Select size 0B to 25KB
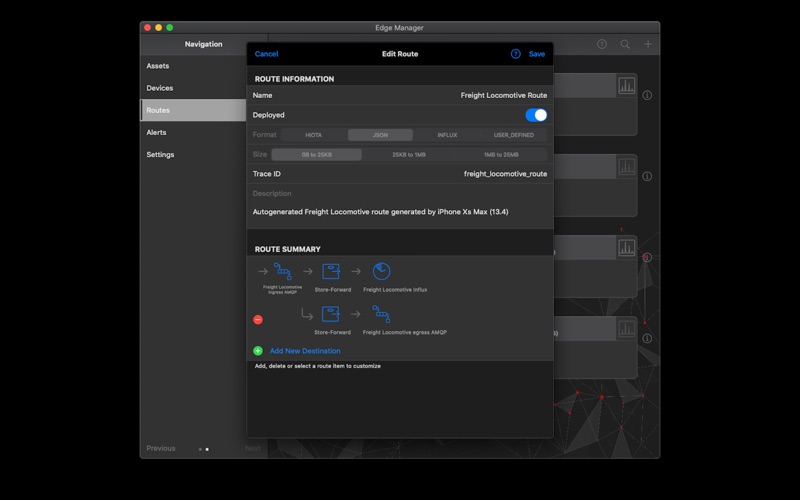Screen dimensions: 800x500 pyautogui.click(x=317, y=155)
